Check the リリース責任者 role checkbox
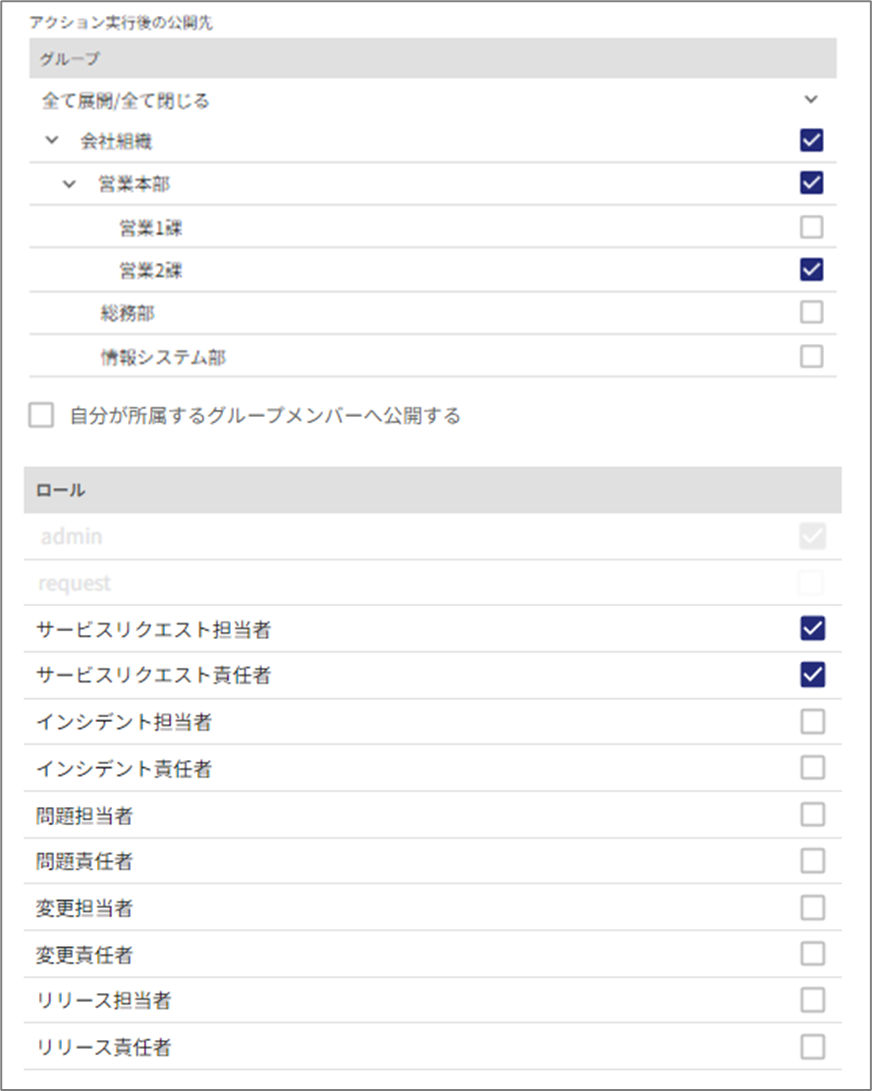The width and height of the screenshot is (872, 1091). (812, 1047)
